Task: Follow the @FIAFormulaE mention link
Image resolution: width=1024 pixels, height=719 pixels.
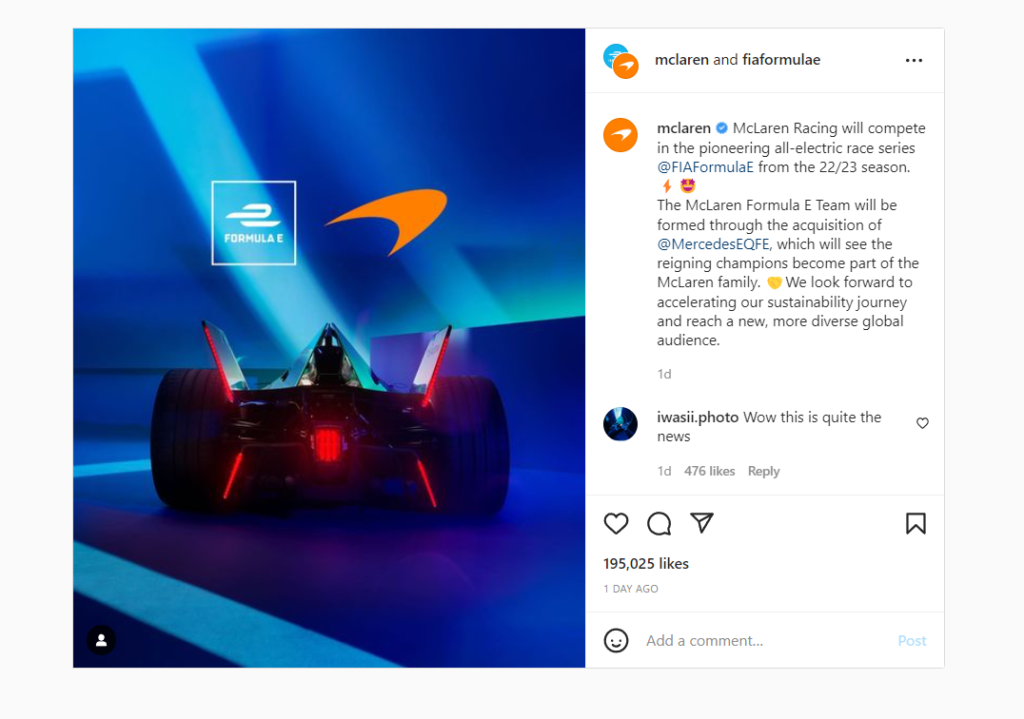Action: [x=705, y=167]
